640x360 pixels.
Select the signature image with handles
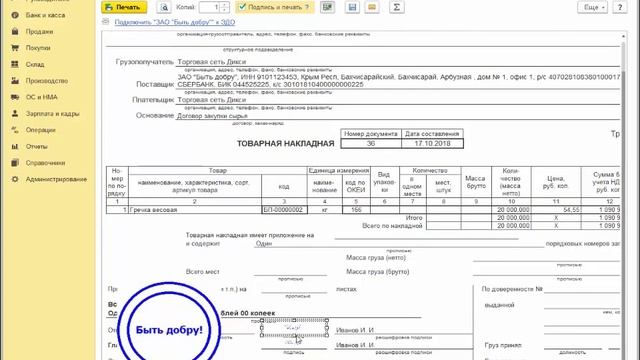(x=294, y=328)
